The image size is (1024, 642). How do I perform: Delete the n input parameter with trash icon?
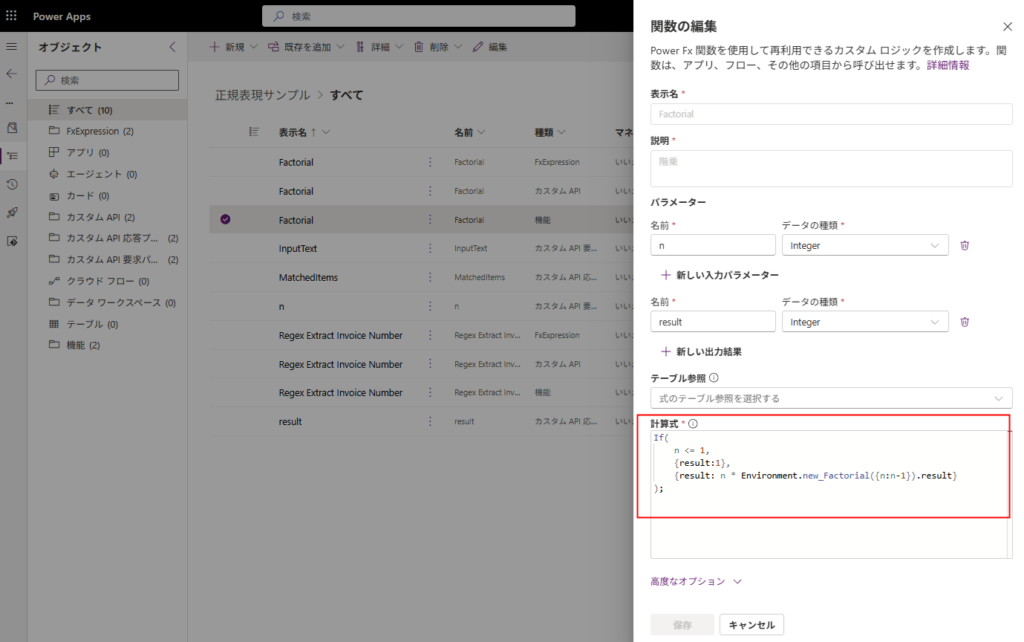tap(964, 245)
